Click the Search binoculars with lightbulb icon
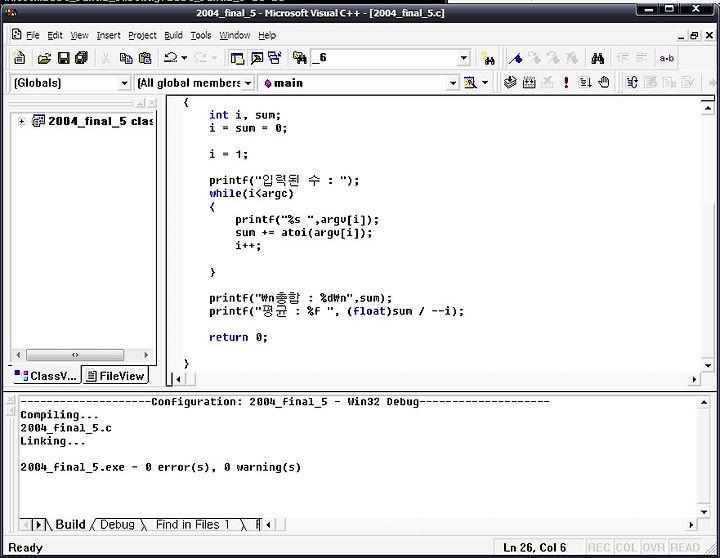This screenshot has height=558, width=720. 488,58
